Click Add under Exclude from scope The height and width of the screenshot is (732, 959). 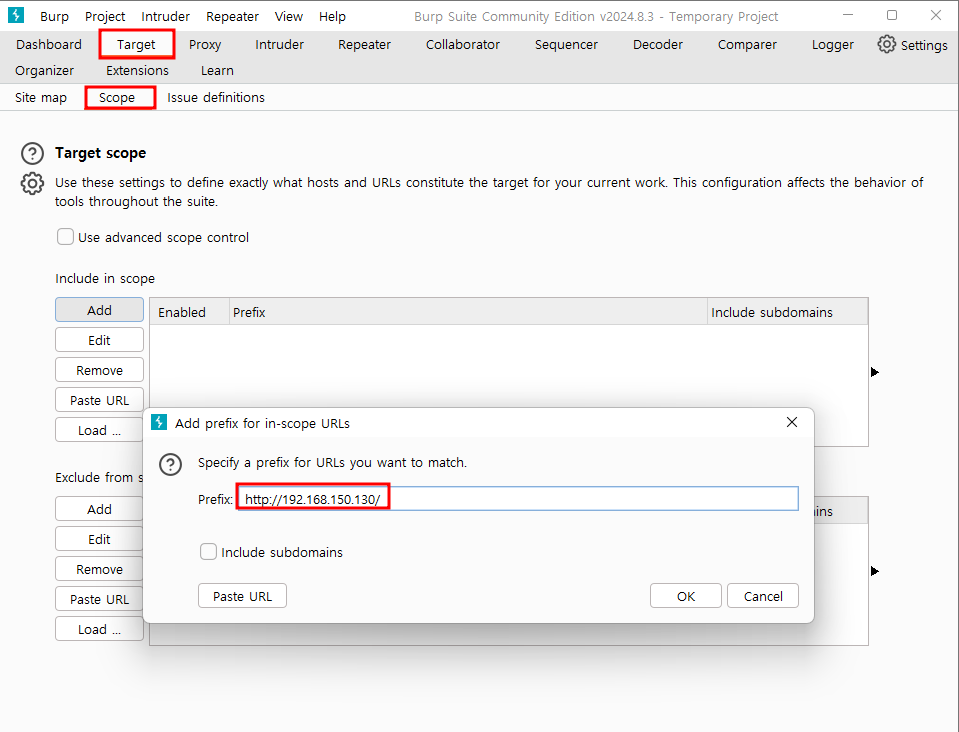(100, 509)
